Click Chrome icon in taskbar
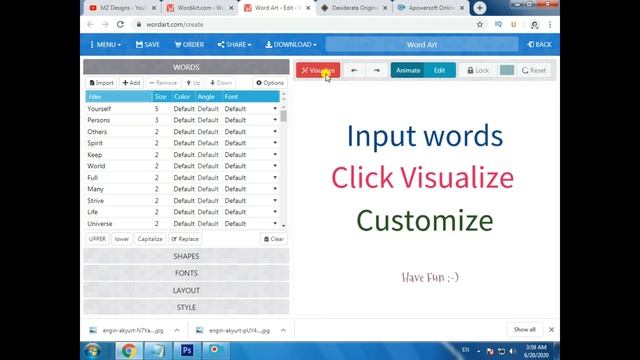Viewport: 640px width, 360px height. click(x=129, y=351)
